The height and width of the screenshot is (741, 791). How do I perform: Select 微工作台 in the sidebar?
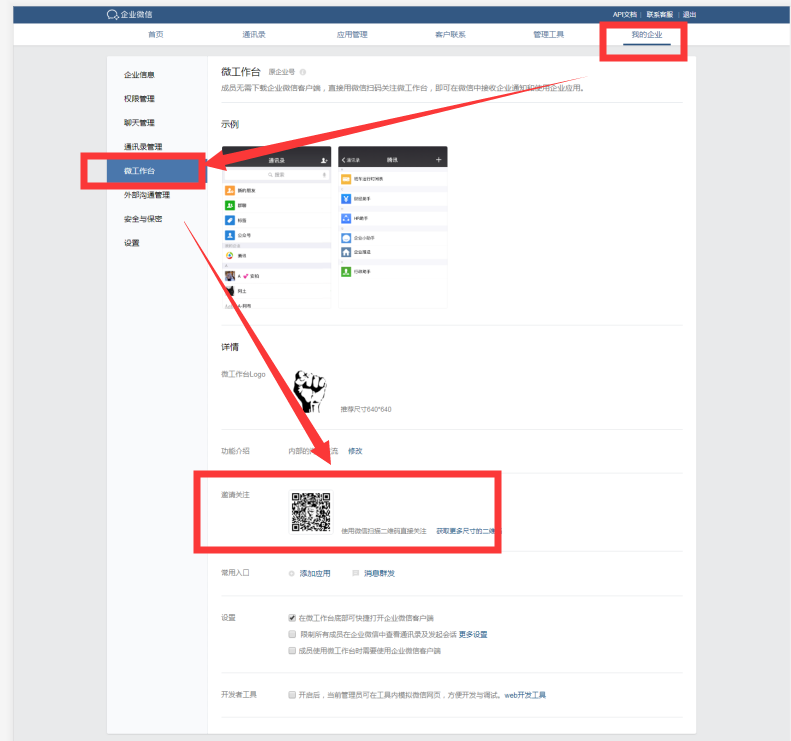(157, 171)
